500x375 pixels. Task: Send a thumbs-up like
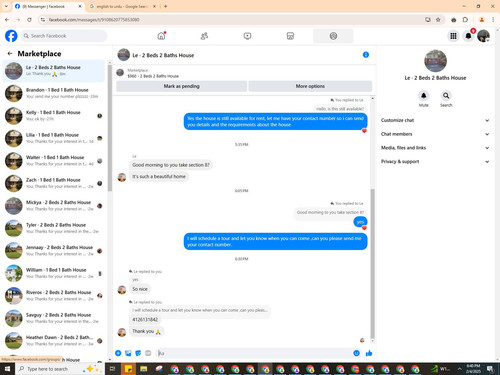[x=369, y=353]
